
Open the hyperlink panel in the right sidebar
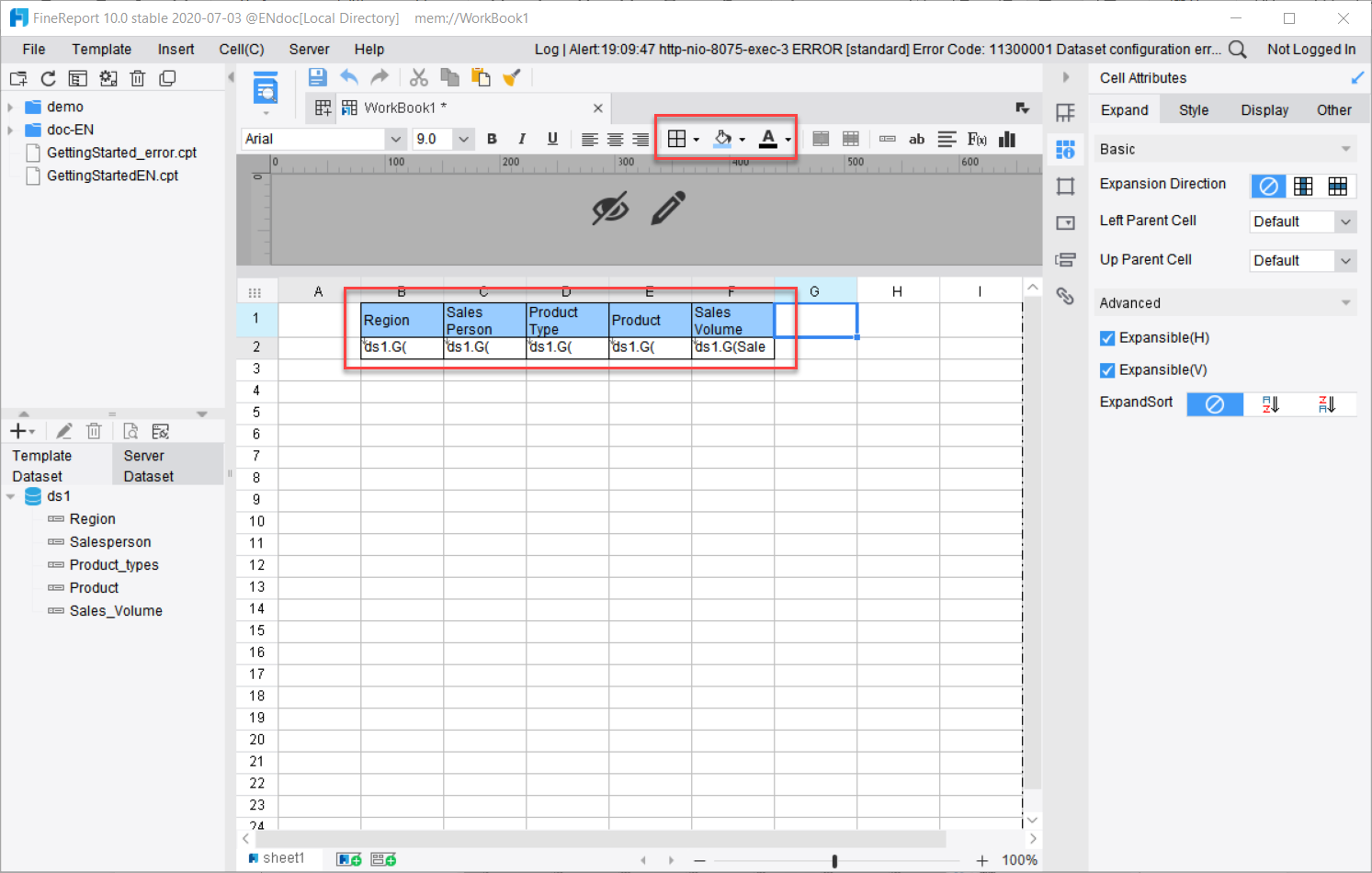point(1065,296)
